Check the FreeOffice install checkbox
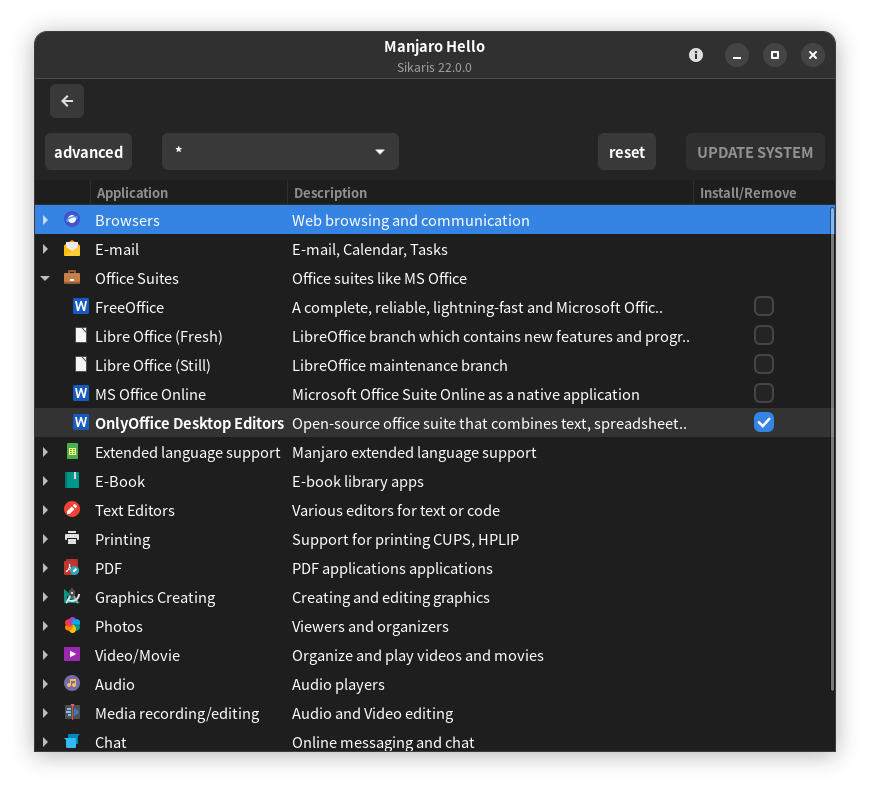The image size is (870, 789). click(764, 306)
